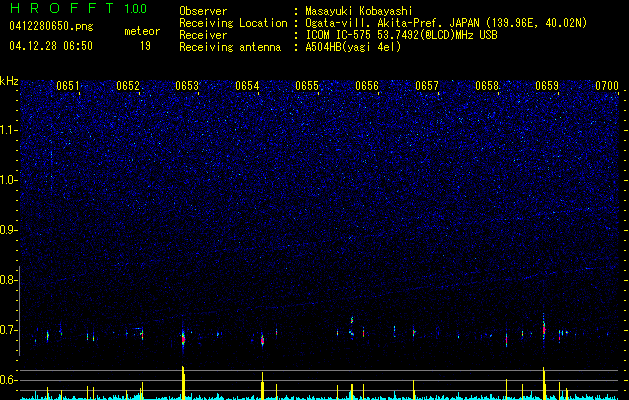Click the 0.7 kHz frequency axis label
The height and width of the screenshot is (400, 629).
pyautogui.click(x=9, y=330)
